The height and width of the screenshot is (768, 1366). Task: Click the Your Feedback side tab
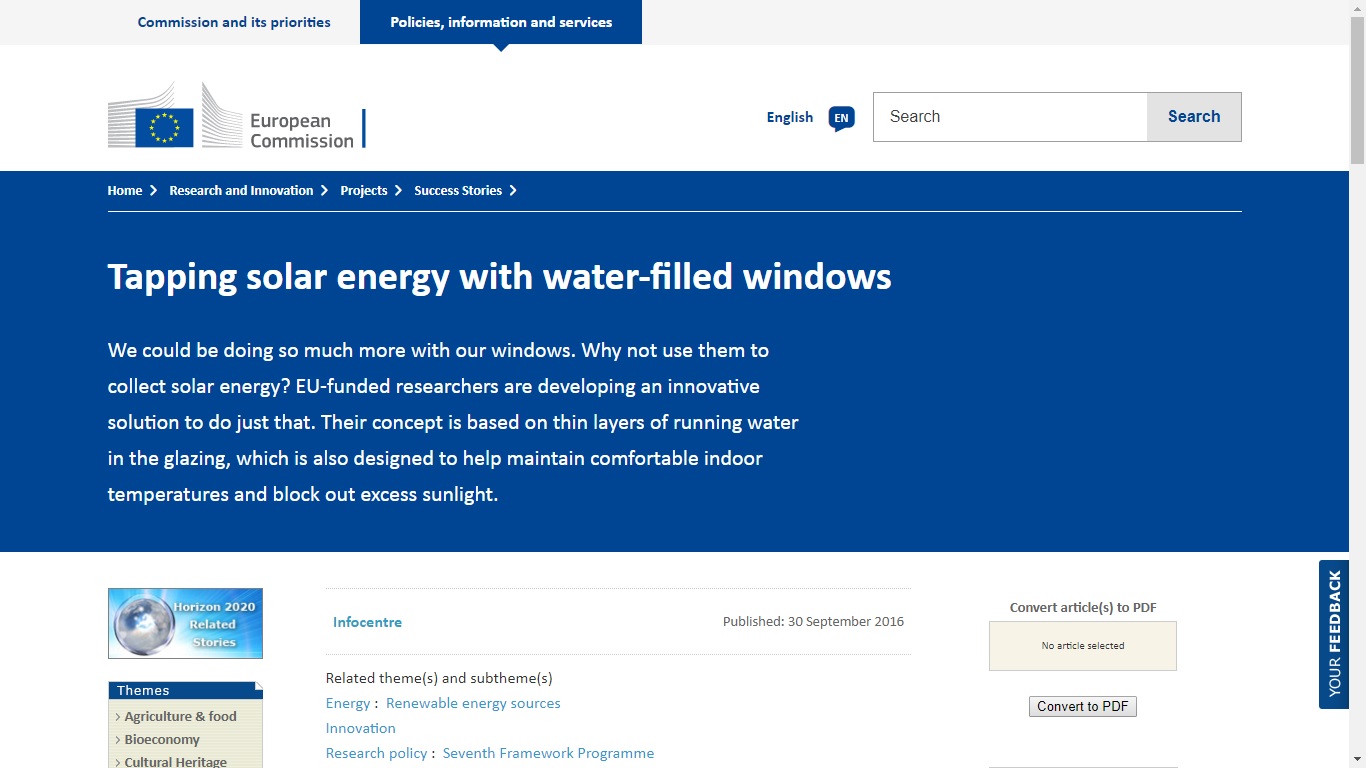click(x=1334, y=634)
